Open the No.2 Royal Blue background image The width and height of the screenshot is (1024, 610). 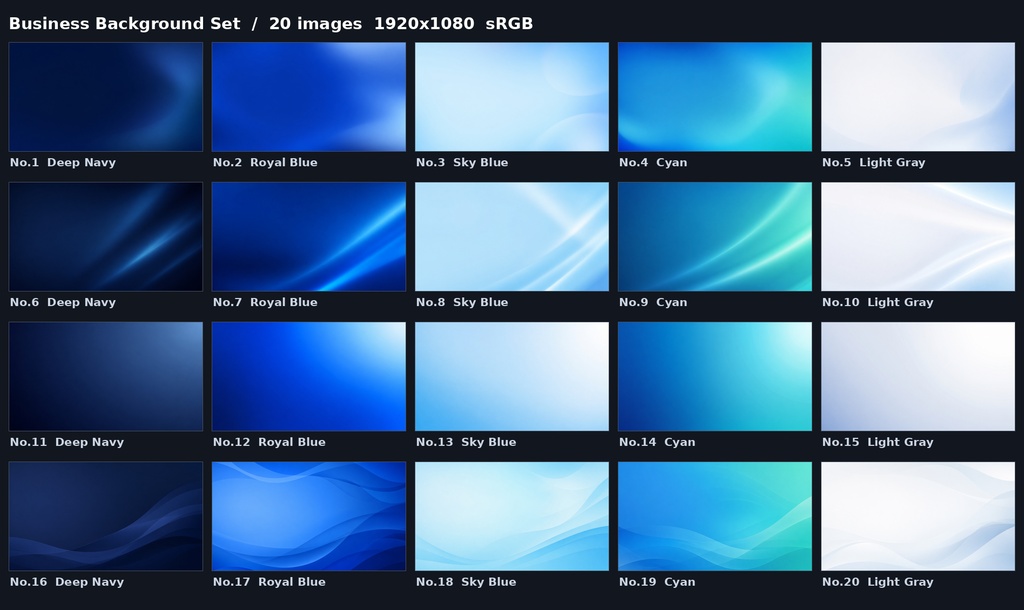309,97
